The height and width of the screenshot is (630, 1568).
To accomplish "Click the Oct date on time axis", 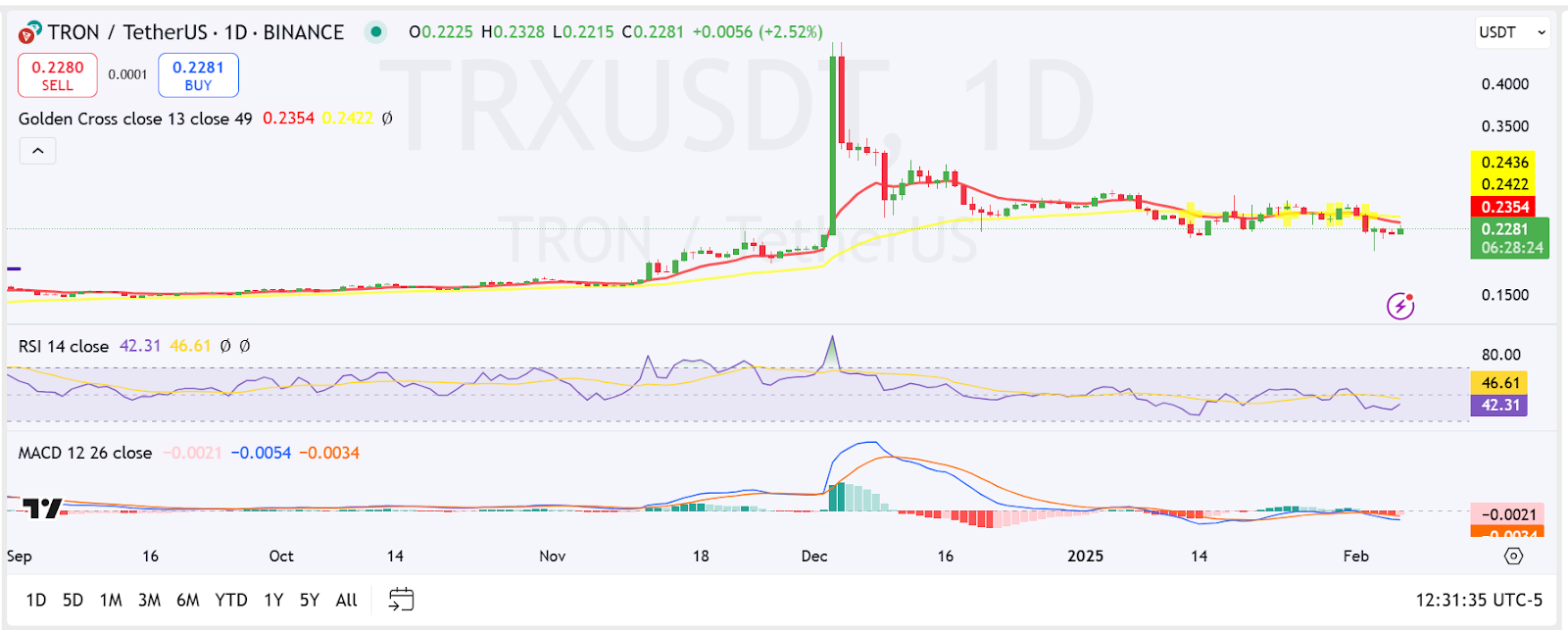I will pyautogui.click(x=281, y=556).
